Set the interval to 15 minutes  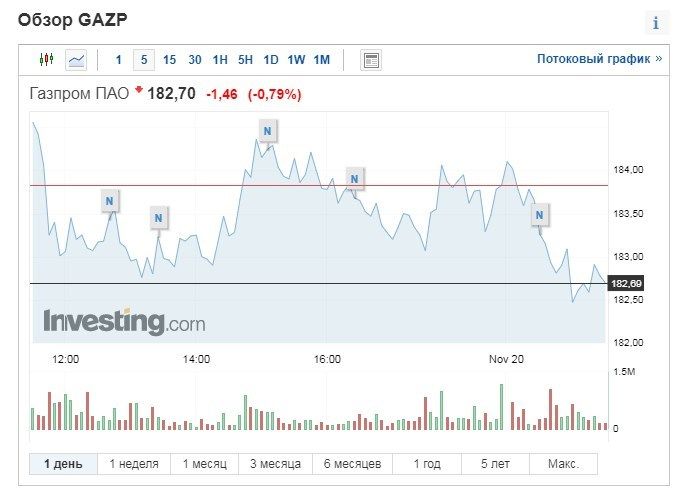tap(169, 60)
